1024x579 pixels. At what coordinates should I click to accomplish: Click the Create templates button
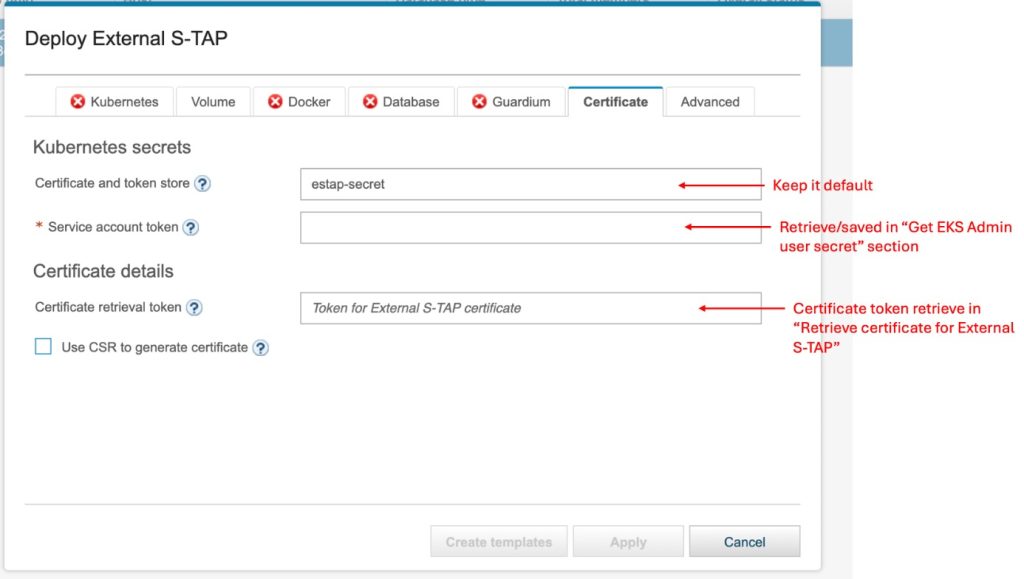[x=499, y=542]
